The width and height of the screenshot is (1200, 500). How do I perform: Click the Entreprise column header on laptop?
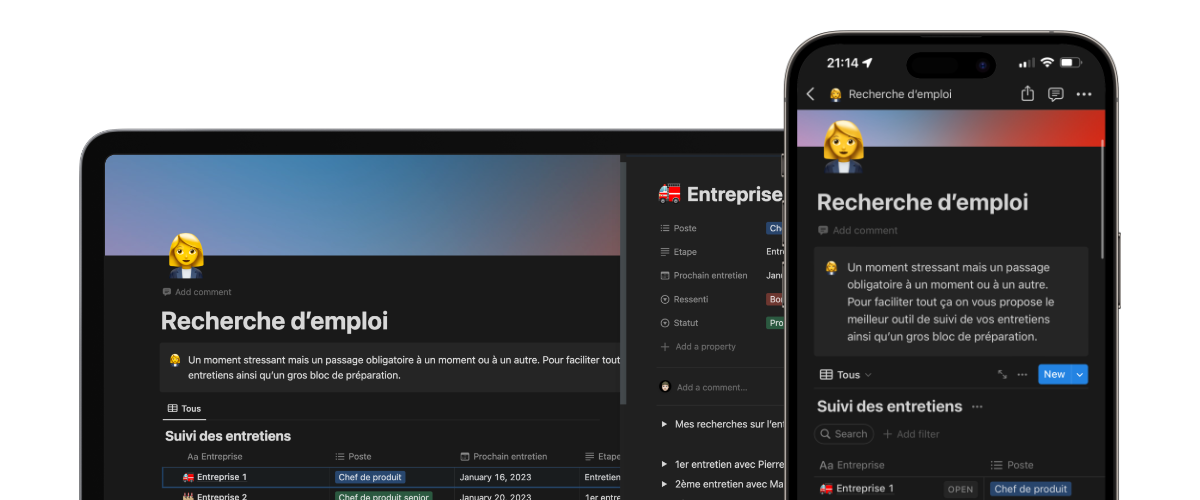pos(215,456)
